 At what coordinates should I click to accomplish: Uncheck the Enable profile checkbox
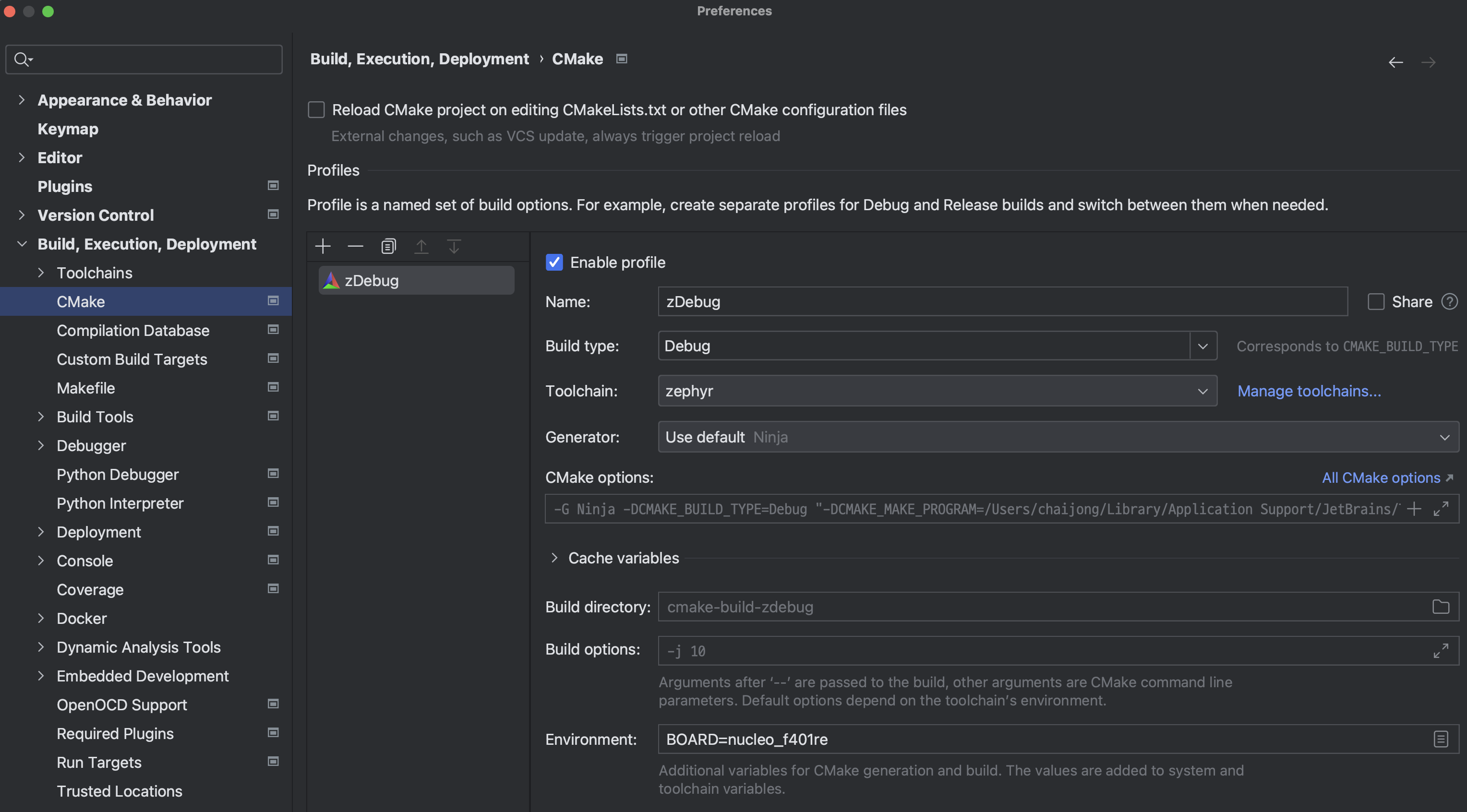[x=554, y=263]
